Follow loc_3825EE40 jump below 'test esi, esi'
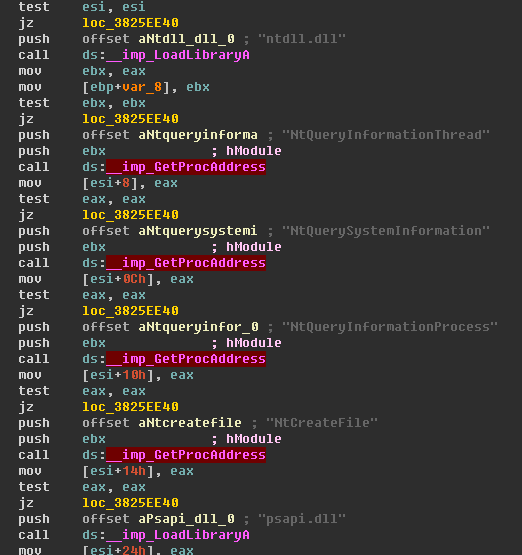Screen dimensions: 522x555 [130, 23]
